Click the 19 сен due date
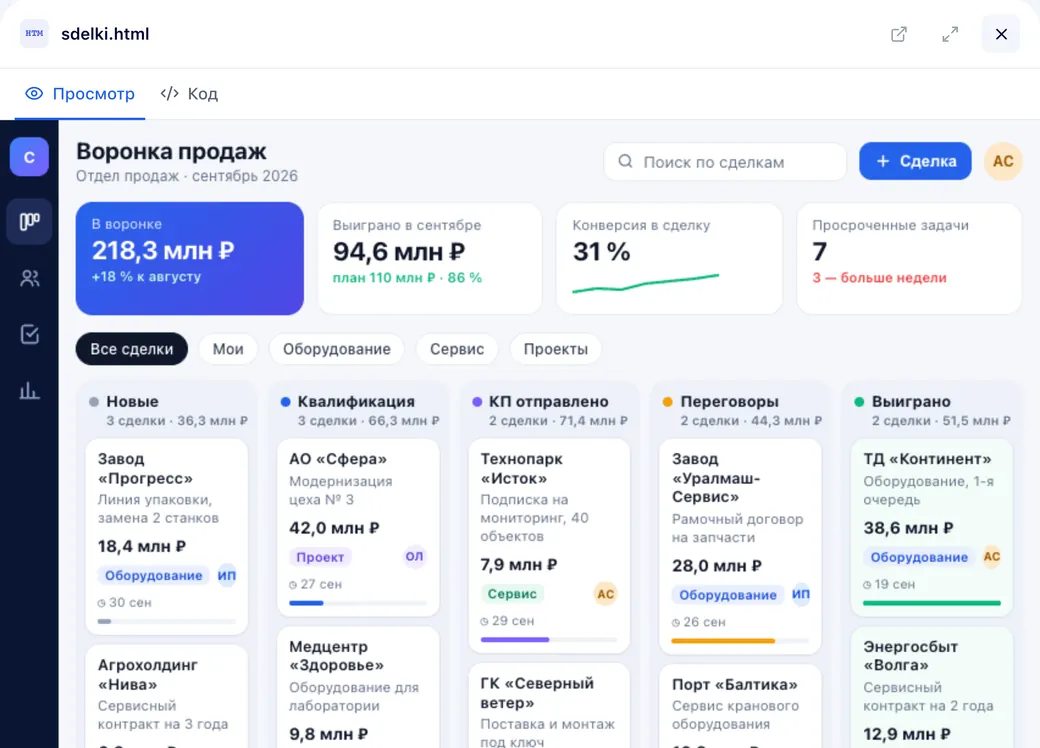Image resolution: width=1040 pixels, height=748 pixels. click(x=889, y=584)
